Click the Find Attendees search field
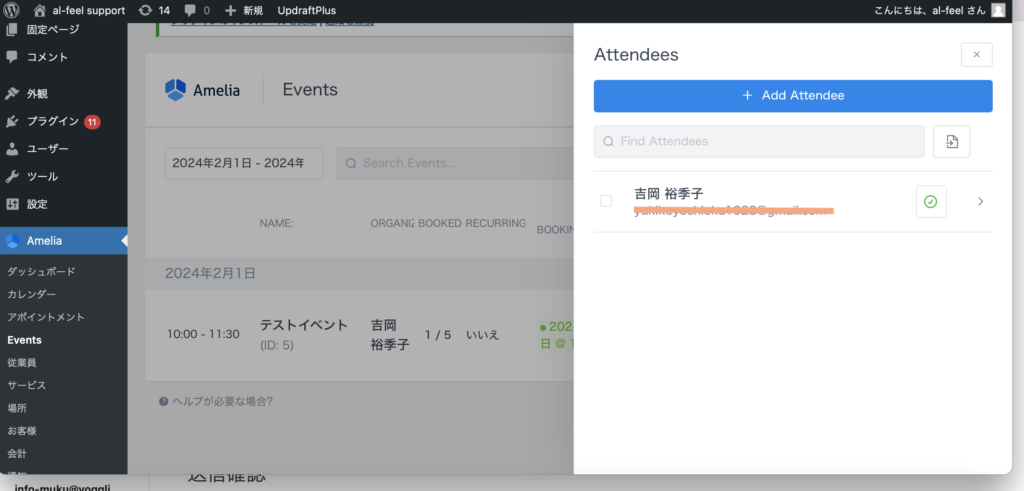This screenshot has width=1024, height=491. tap(760, 142)
